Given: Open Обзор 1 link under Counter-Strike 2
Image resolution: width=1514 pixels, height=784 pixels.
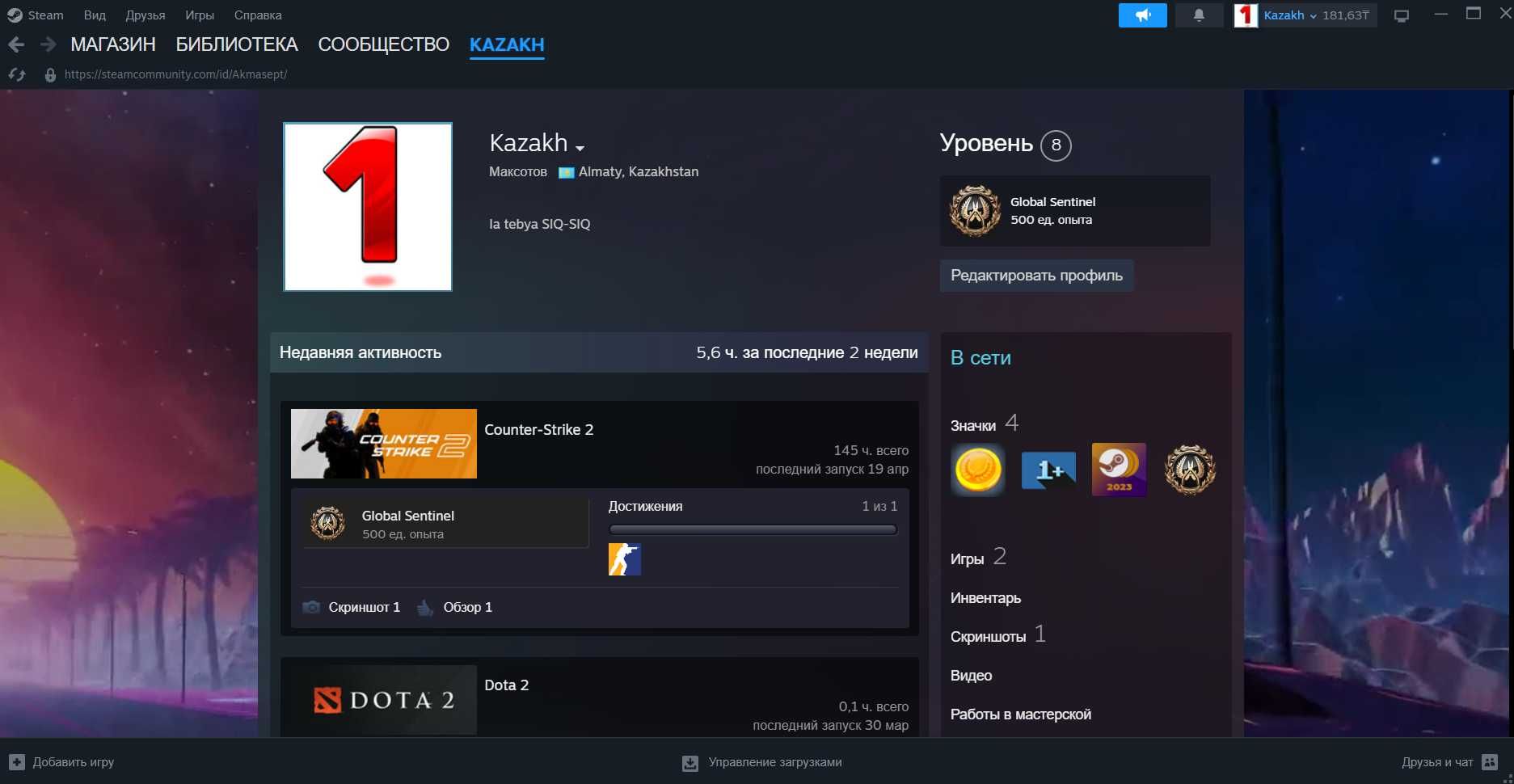Looking at the screenshot, I should (x=467, y=607).
